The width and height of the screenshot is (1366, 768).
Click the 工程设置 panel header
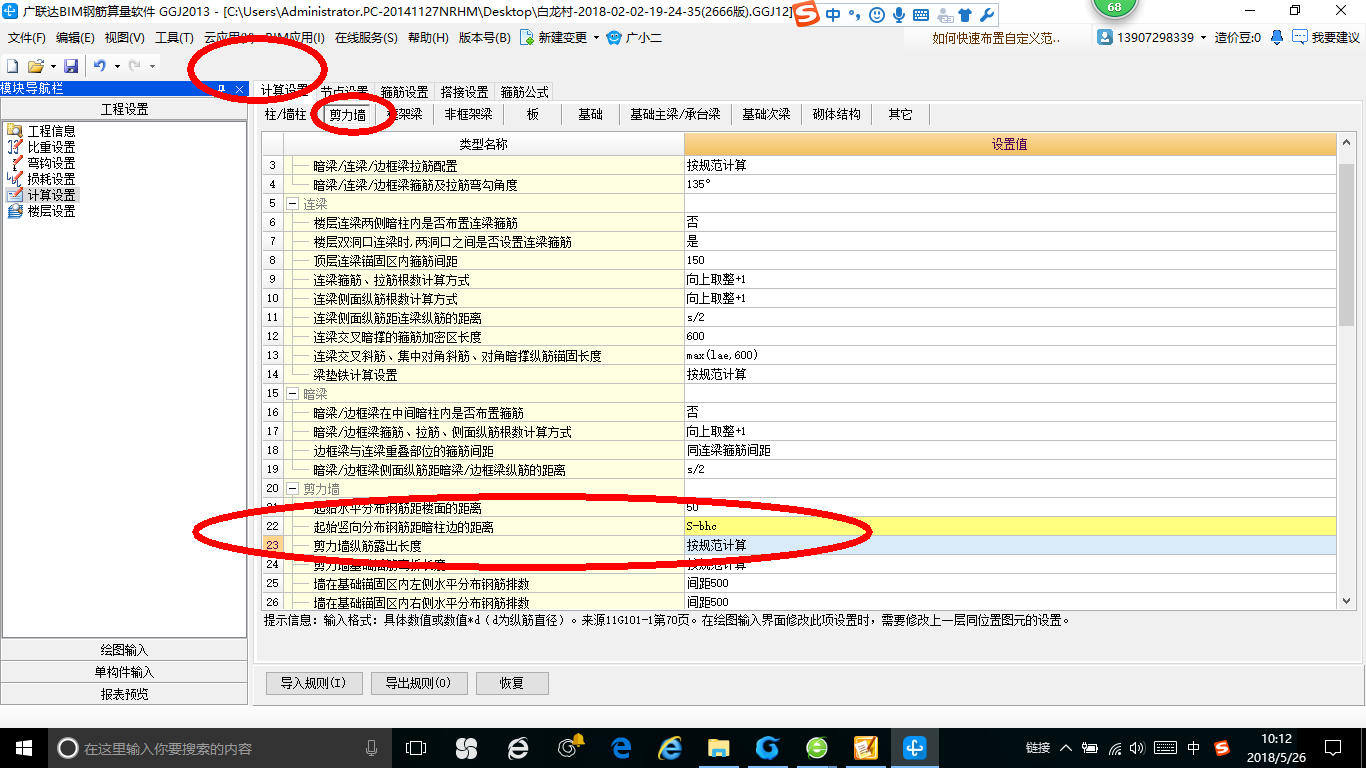tap(124, 109)
